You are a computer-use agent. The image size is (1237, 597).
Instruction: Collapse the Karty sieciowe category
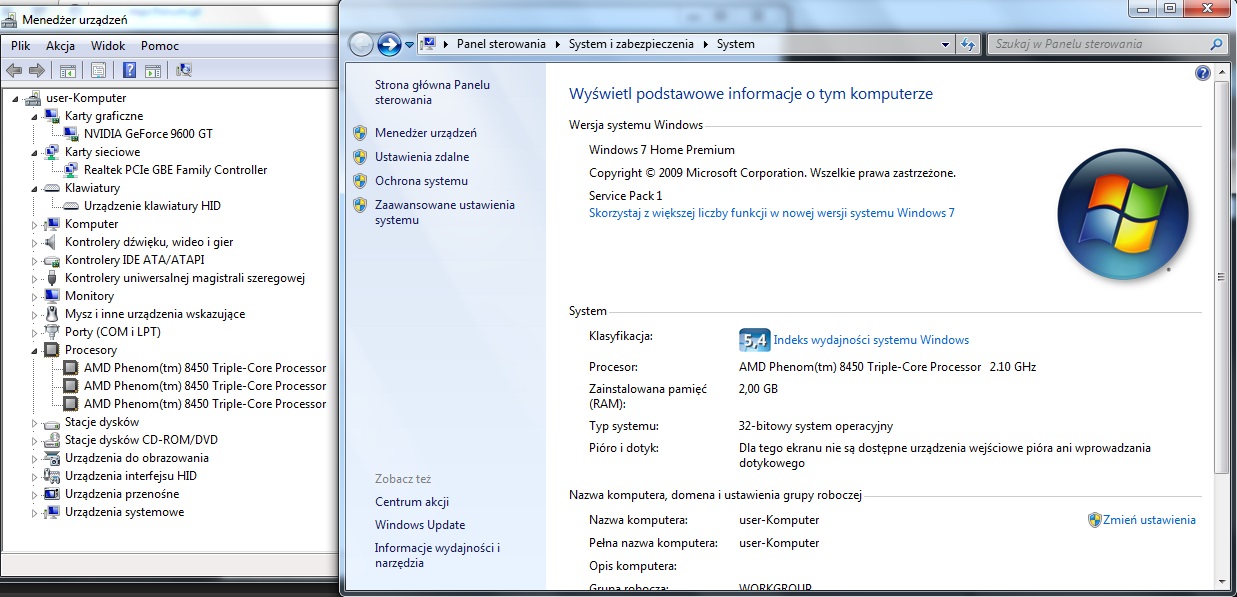[34, 153]
